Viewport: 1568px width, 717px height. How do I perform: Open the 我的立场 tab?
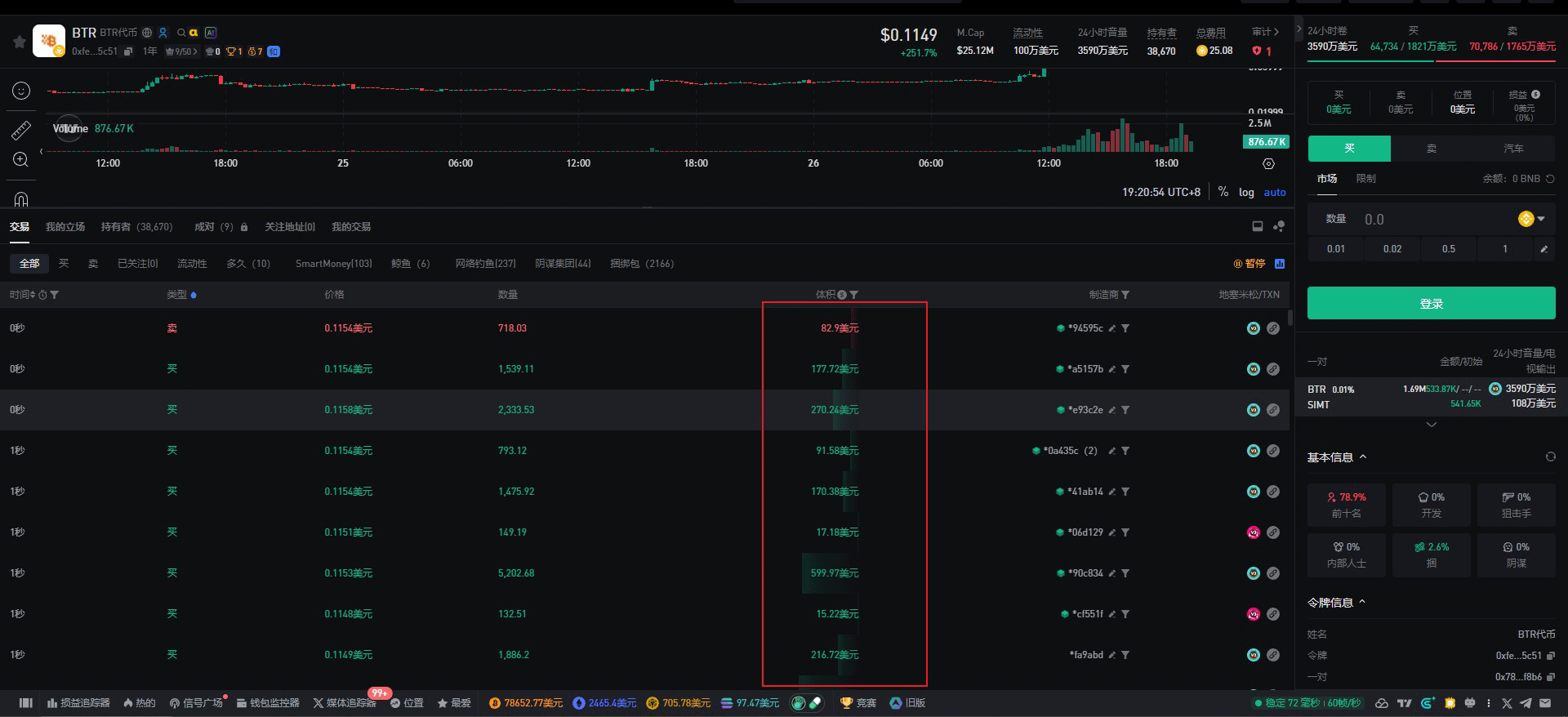point(65,227)
